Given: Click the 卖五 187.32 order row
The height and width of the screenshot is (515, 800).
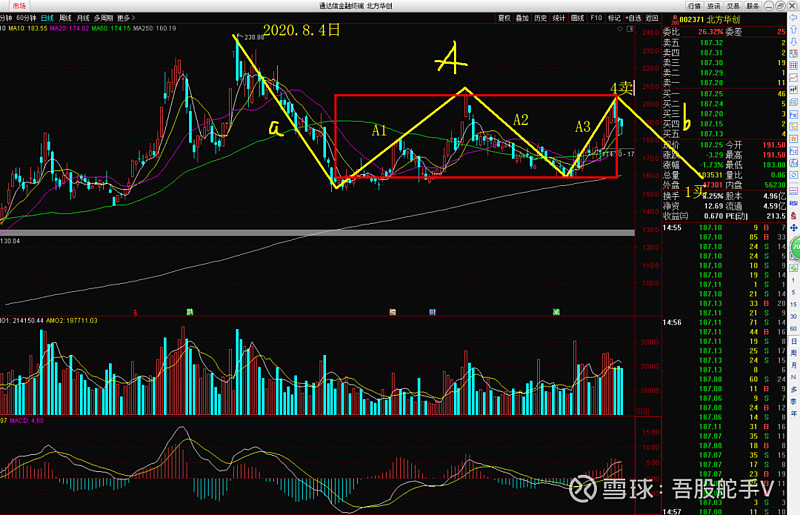Looking at the screenshot, I should pyautogui.click(x=724, y=43).
